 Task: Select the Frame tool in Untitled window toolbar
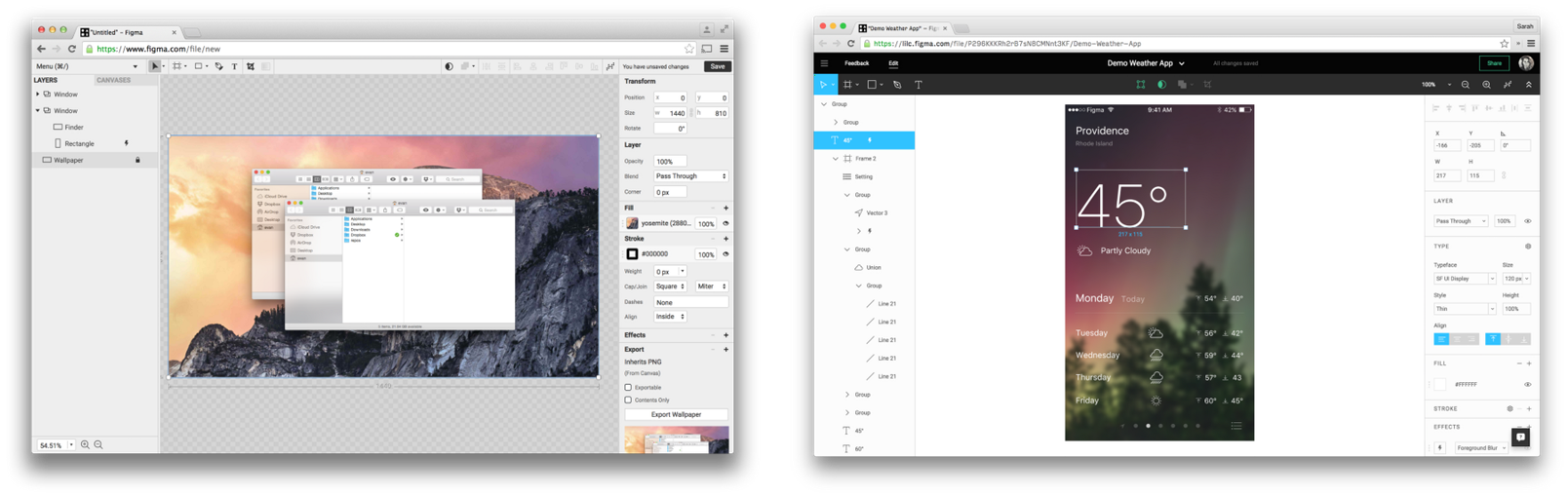176,66
